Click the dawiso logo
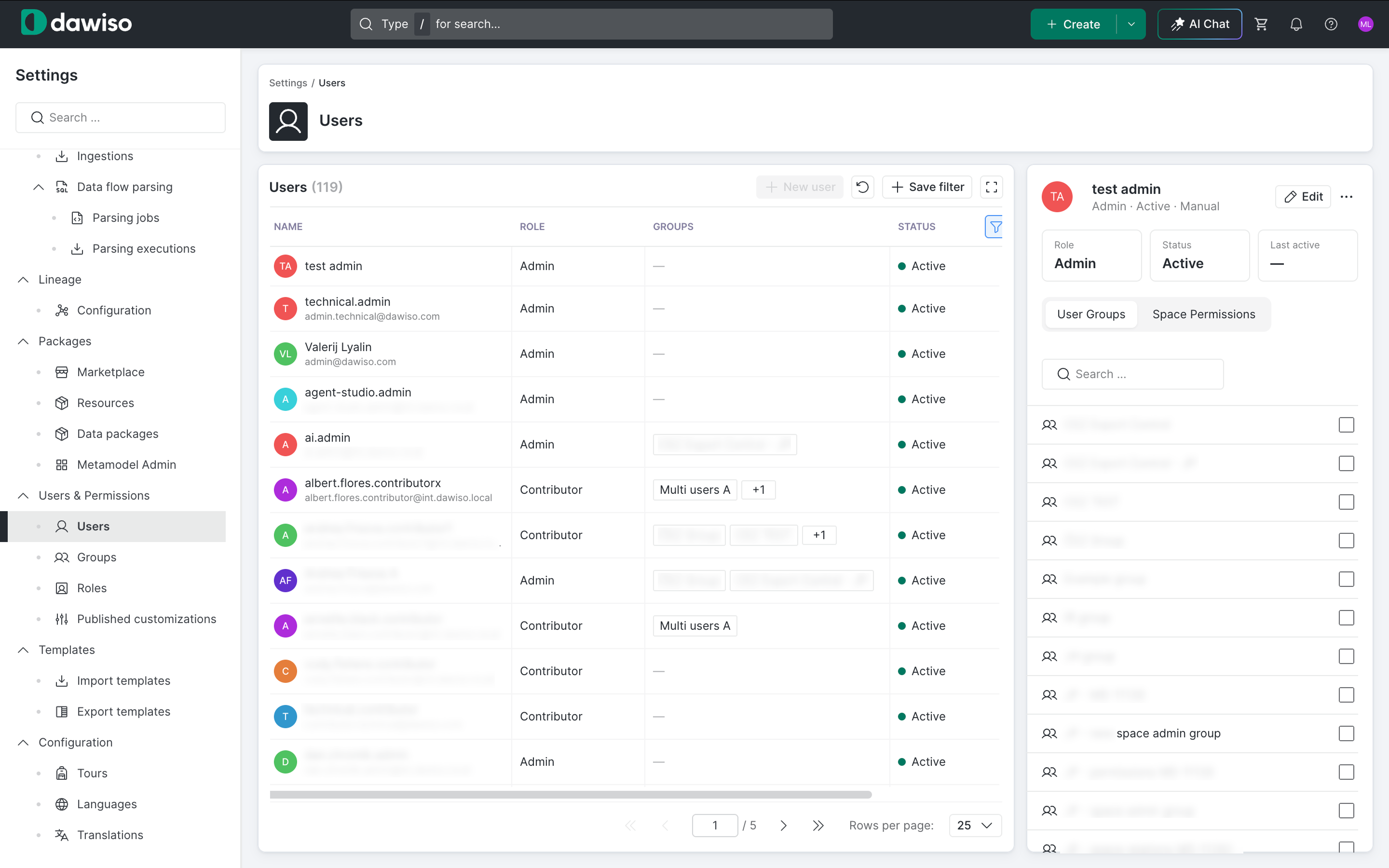The height and width of the screenshot is (868, 1389). coord(76,23)
